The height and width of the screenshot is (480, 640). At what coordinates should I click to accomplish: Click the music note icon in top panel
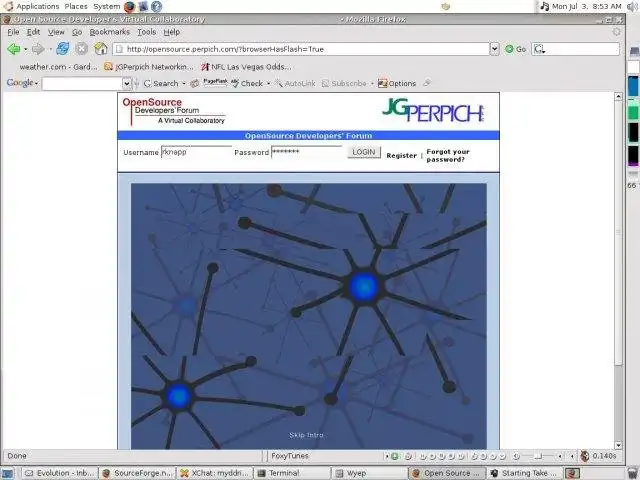click(x=544, y=6)
